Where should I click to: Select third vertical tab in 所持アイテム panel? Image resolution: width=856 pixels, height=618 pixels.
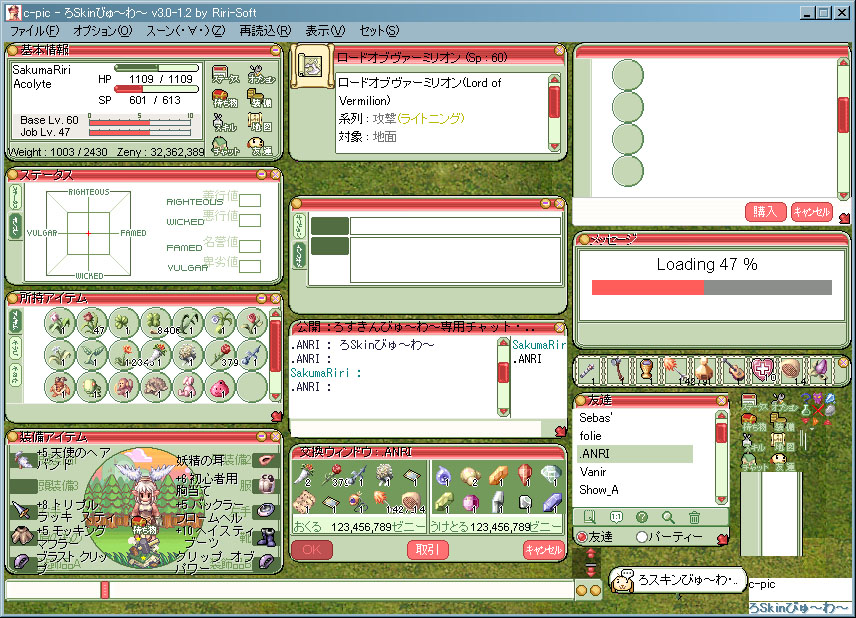pos(15,373)
